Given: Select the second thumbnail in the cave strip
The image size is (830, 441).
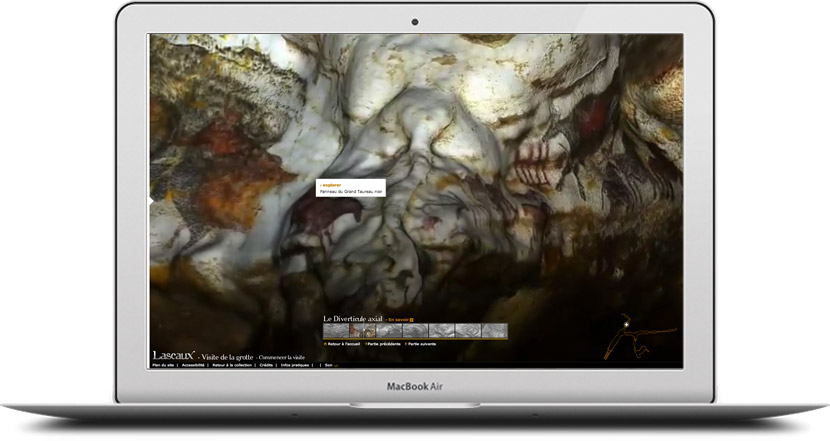Looking at the screenshot, I should tap(362, 331).
